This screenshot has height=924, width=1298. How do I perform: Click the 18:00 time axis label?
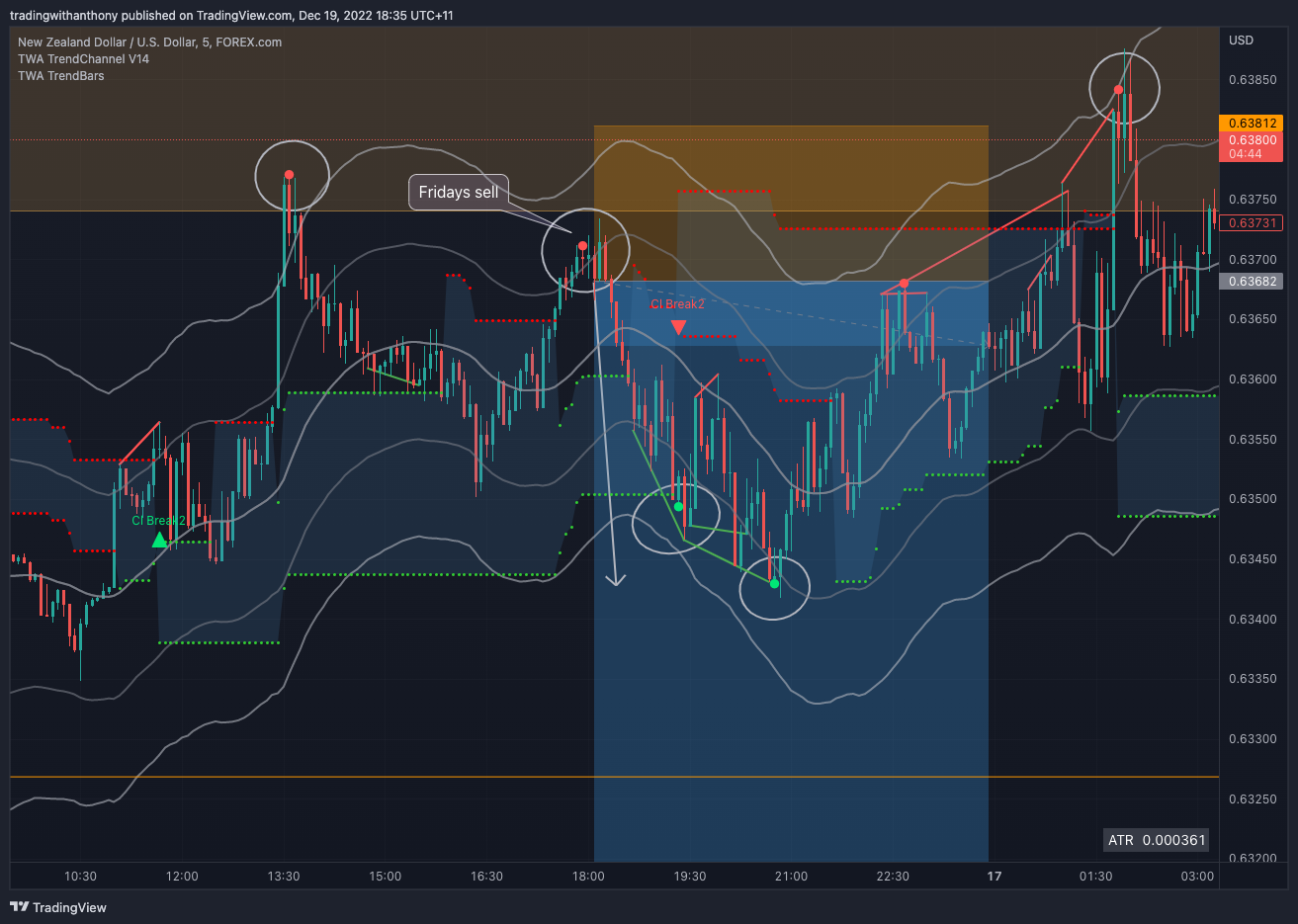coord(588,877)
